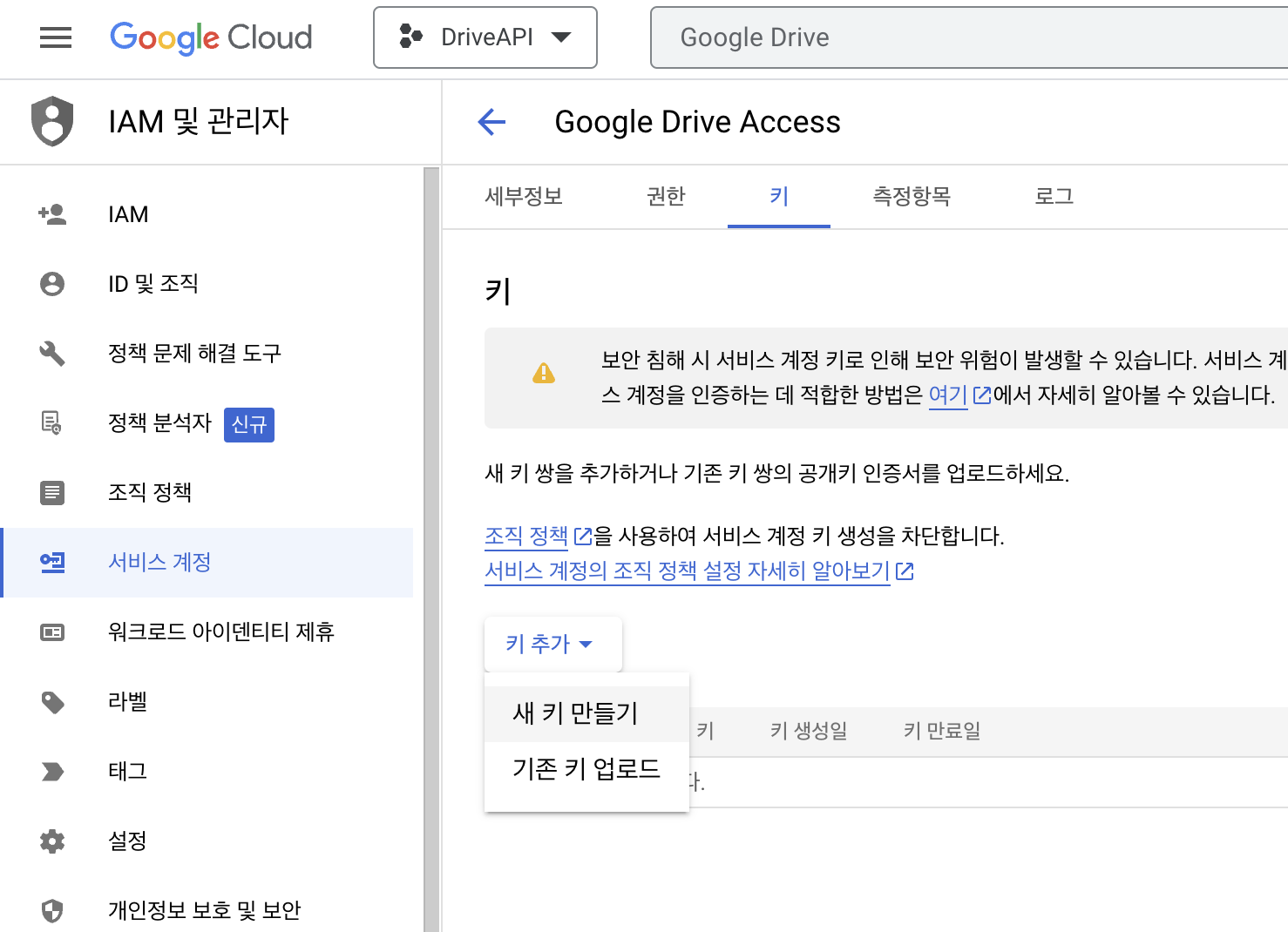Screen dimensions: 1288x932
Task: Switch to the 권한 tab
Action: point(667,197)
